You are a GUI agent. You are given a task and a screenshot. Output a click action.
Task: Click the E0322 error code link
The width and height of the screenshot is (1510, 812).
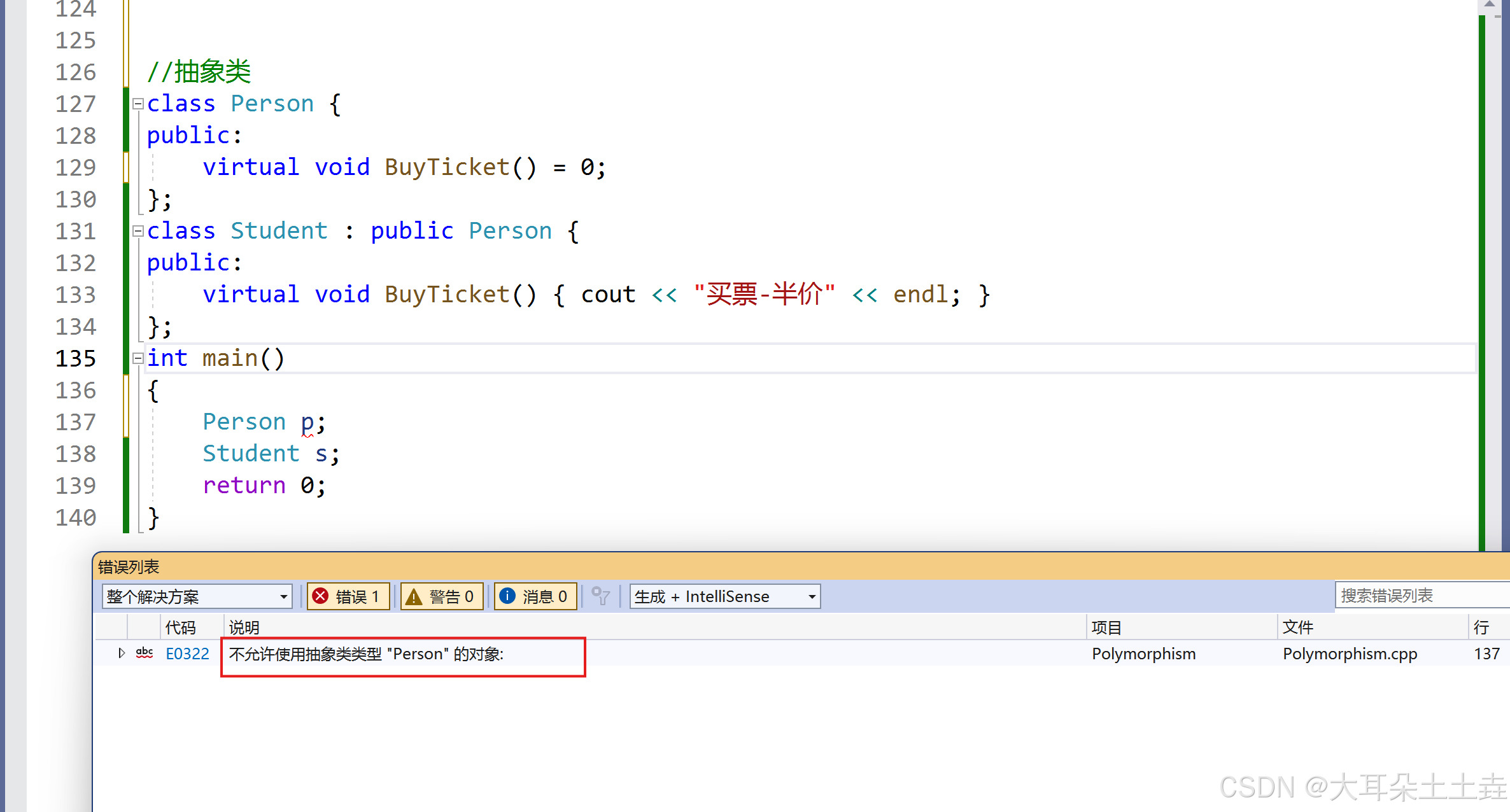point(187,654)
